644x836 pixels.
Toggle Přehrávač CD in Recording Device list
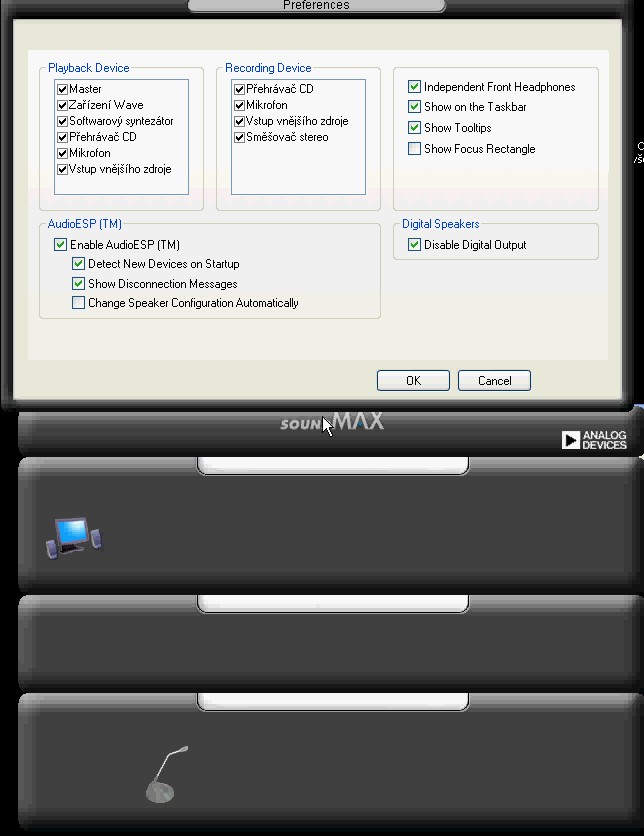point(239,89)
